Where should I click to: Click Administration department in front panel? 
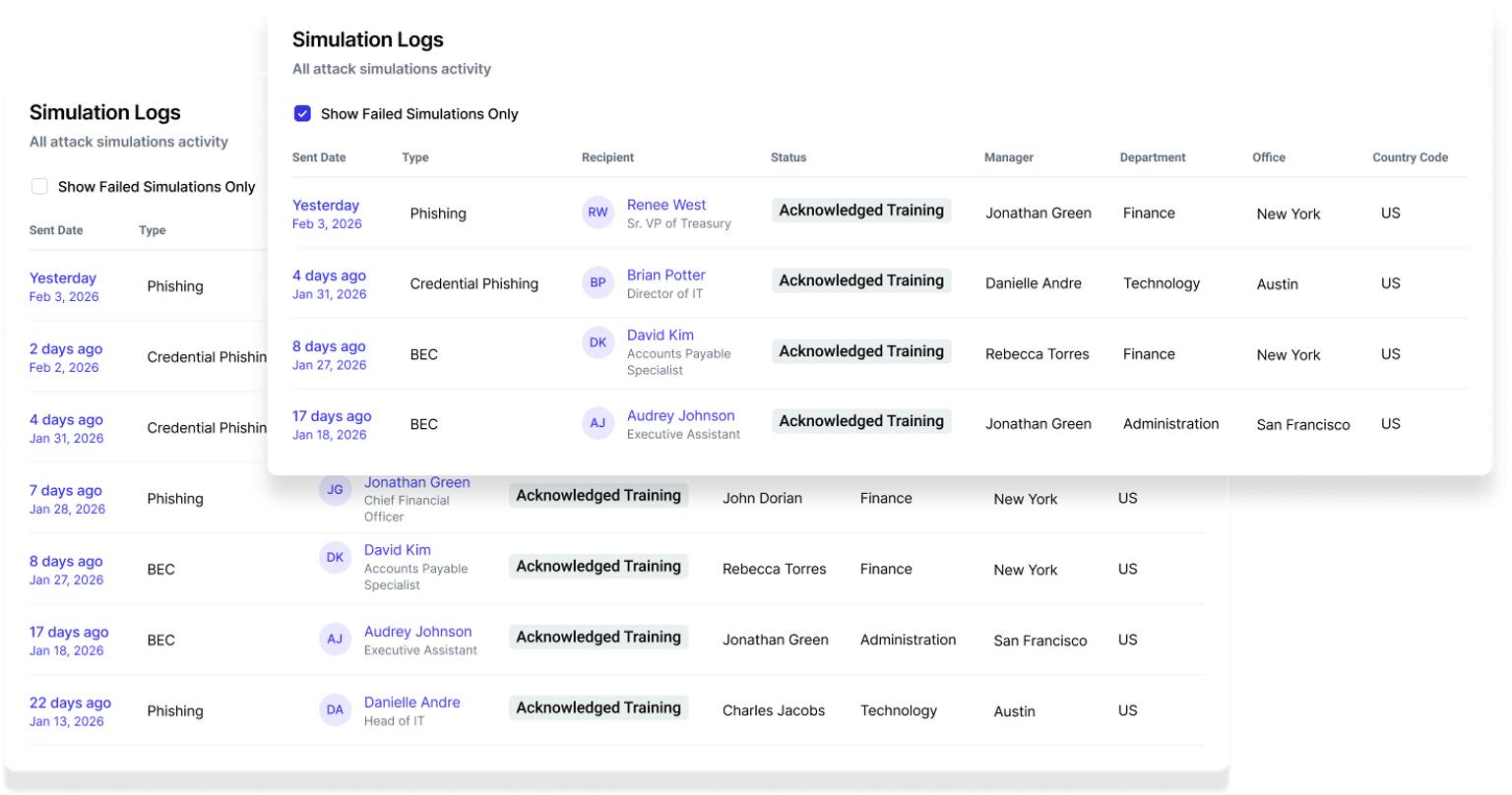point(1170,424)
